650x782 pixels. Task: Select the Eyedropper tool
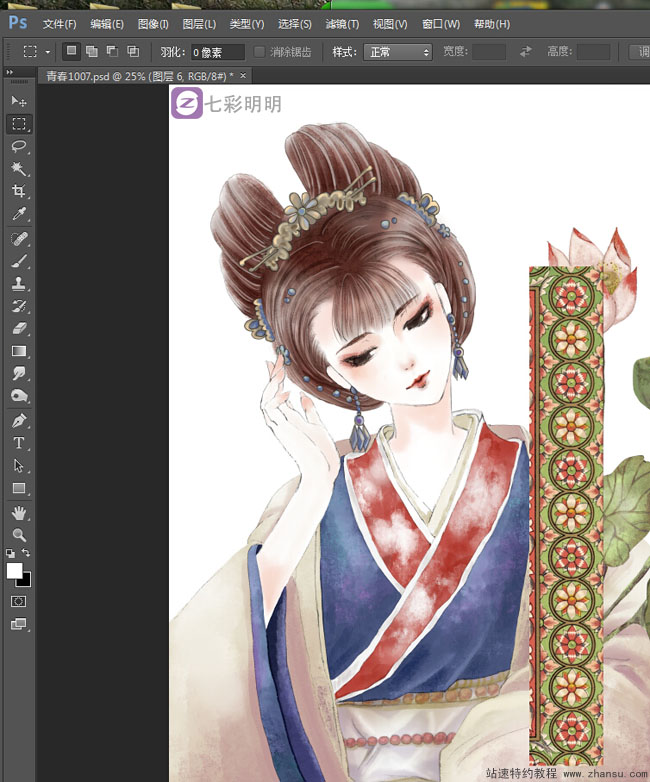pos(19,213)
